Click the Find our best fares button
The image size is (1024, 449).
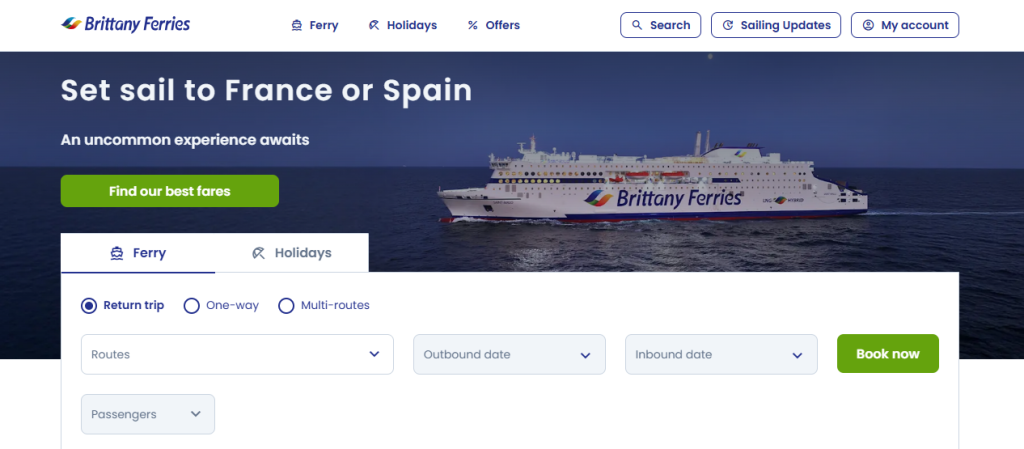coord(170,191)
